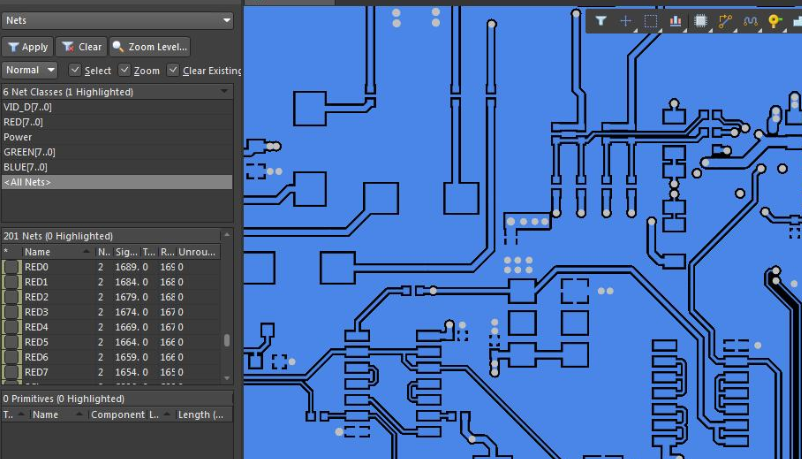Click the RED3 net color swatch
This screenshot has width=802, height=459.
pos(11,312)
